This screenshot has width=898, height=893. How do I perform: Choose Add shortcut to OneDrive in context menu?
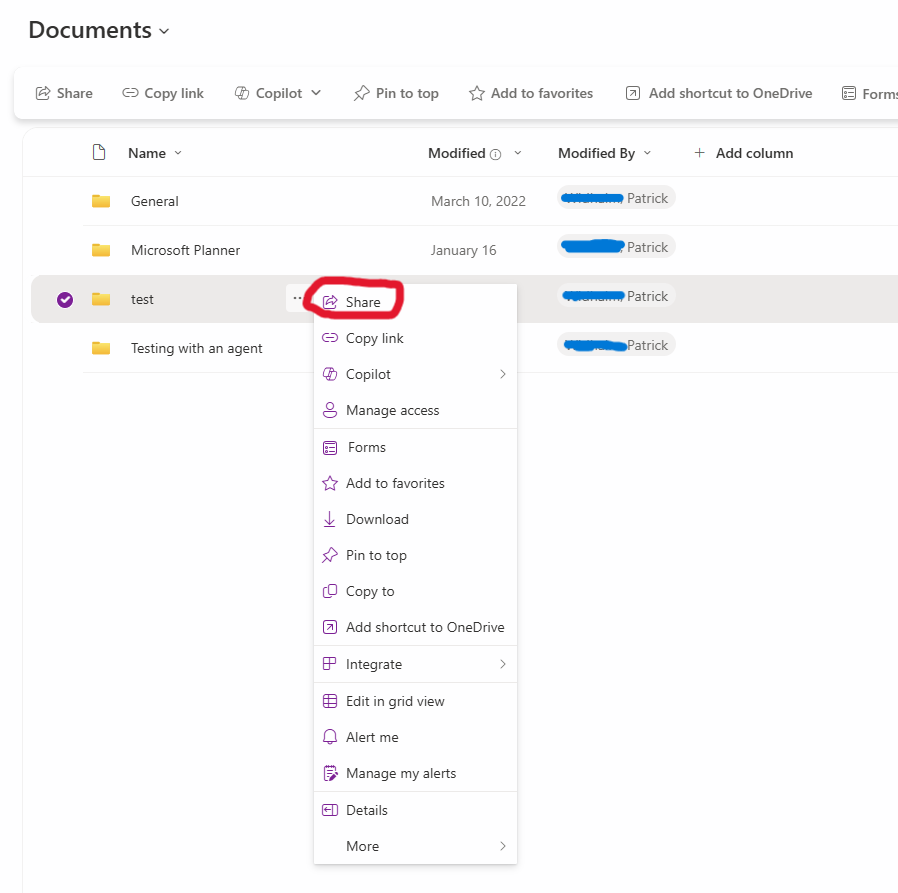click(415, 627)
